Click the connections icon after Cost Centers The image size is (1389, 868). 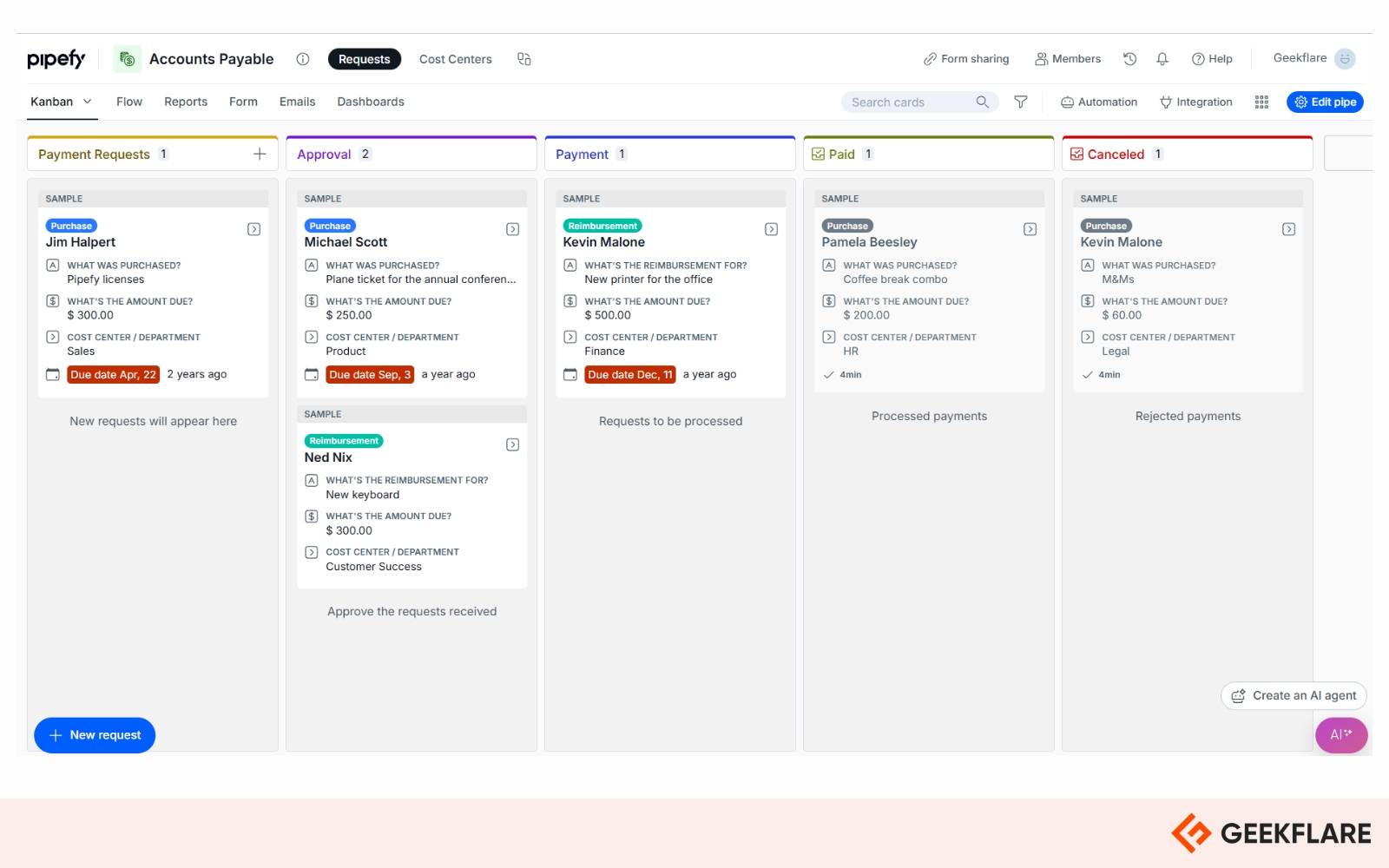(x=524, y=59)
